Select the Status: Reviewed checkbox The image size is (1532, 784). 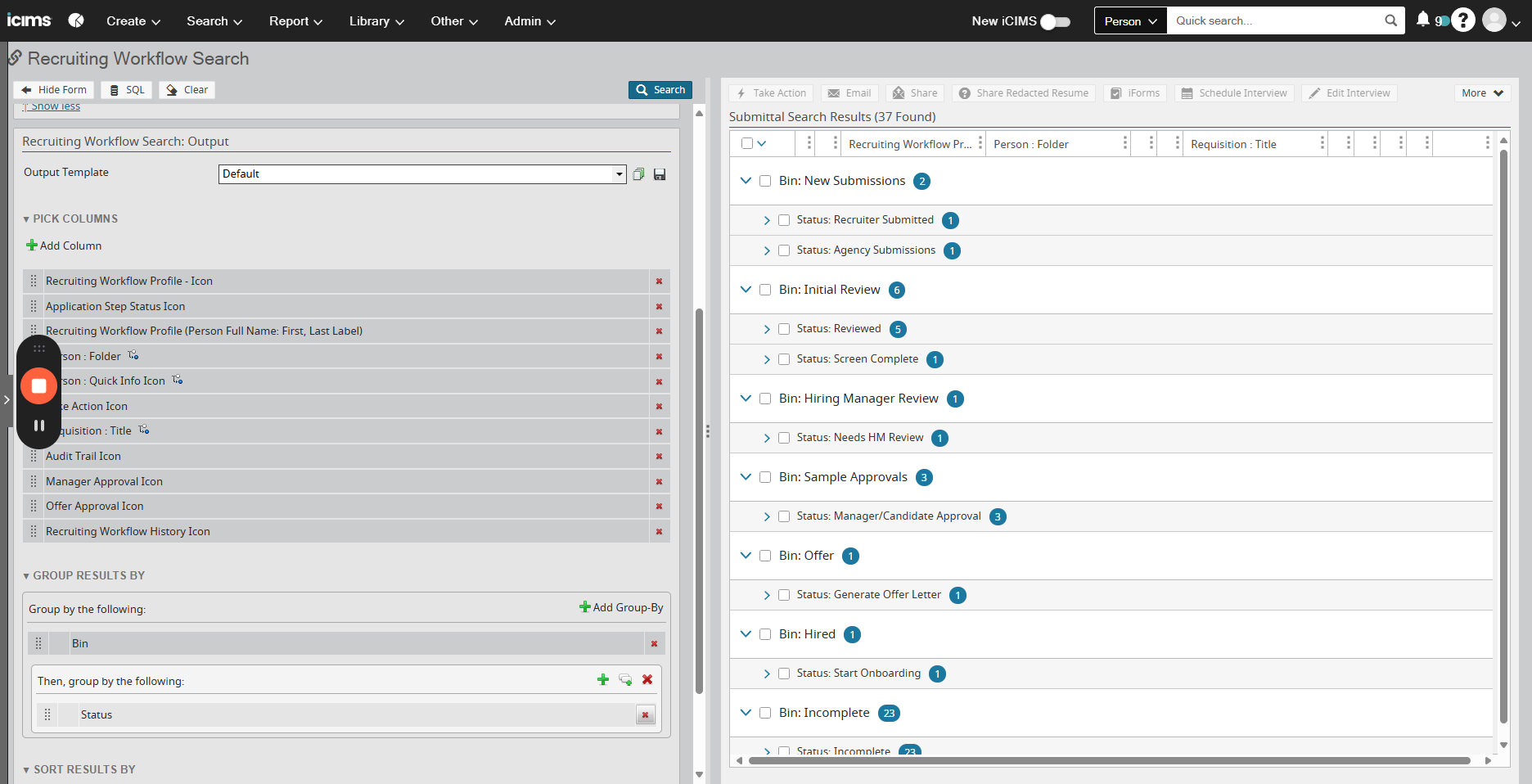[784, 329]
